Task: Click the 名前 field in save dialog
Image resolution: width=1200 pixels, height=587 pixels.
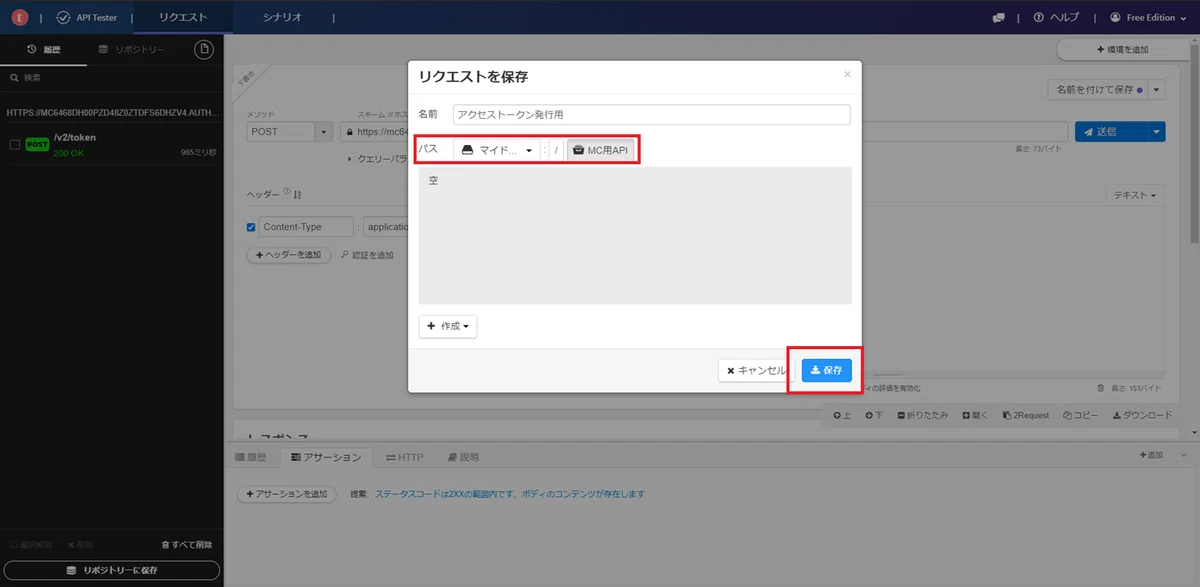Action: click(x=651, y=114)
